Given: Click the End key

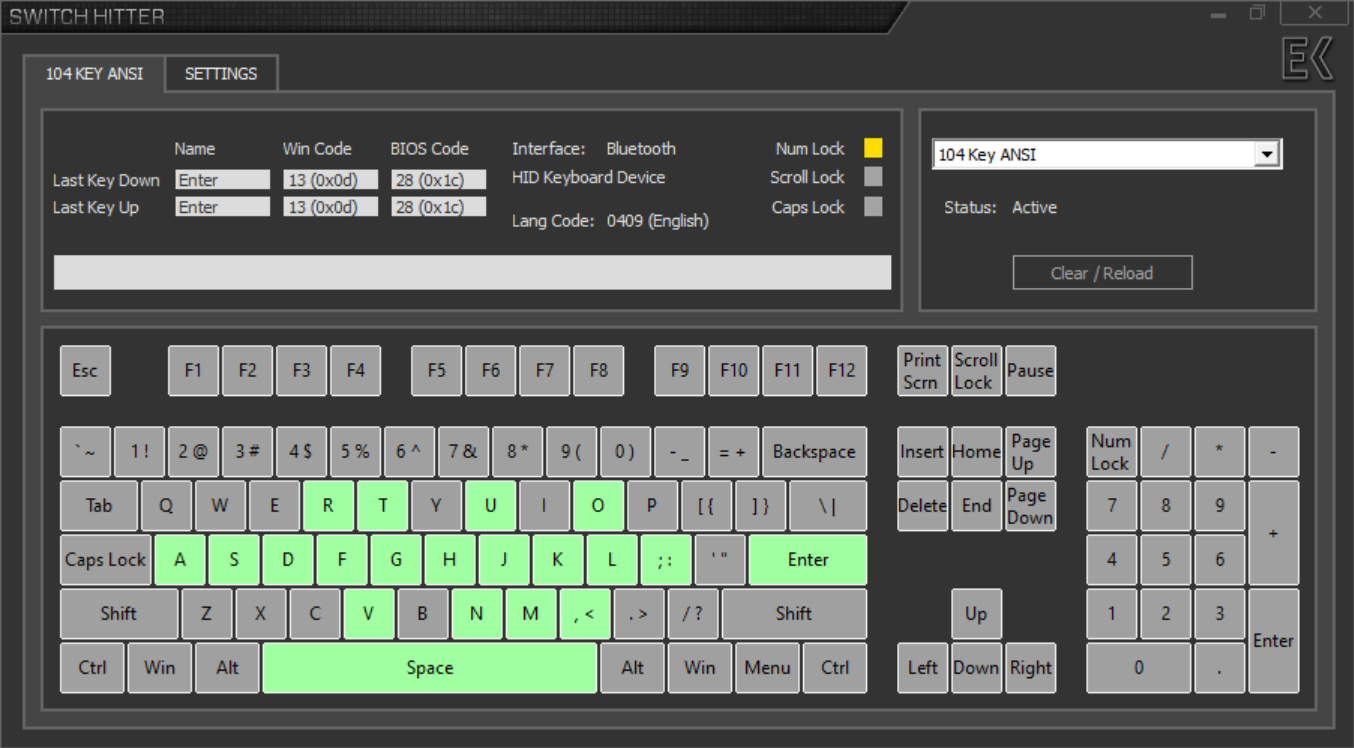Looking at the screenshot, I should click(976, 506).
